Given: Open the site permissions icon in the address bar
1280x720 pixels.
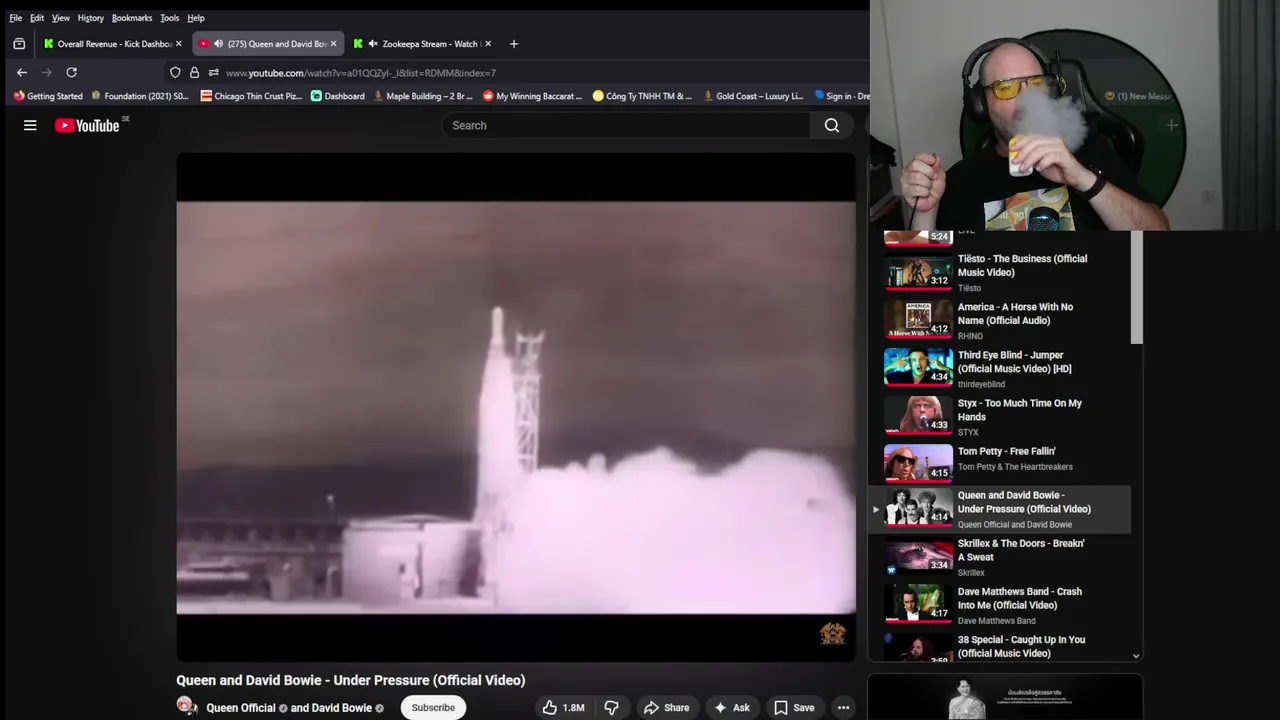Looking at the screenshot, I should [x=213, y=72].
